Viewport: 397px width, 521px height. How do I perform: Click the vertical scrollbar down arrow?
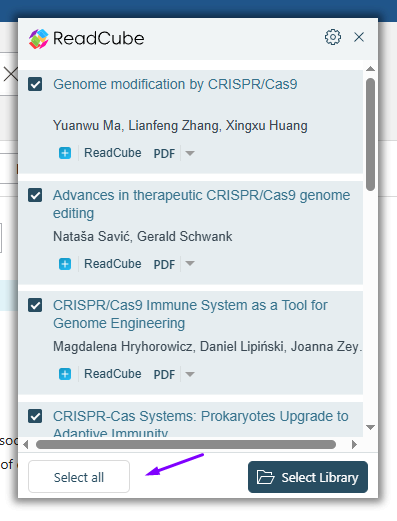tap(370, 427)
